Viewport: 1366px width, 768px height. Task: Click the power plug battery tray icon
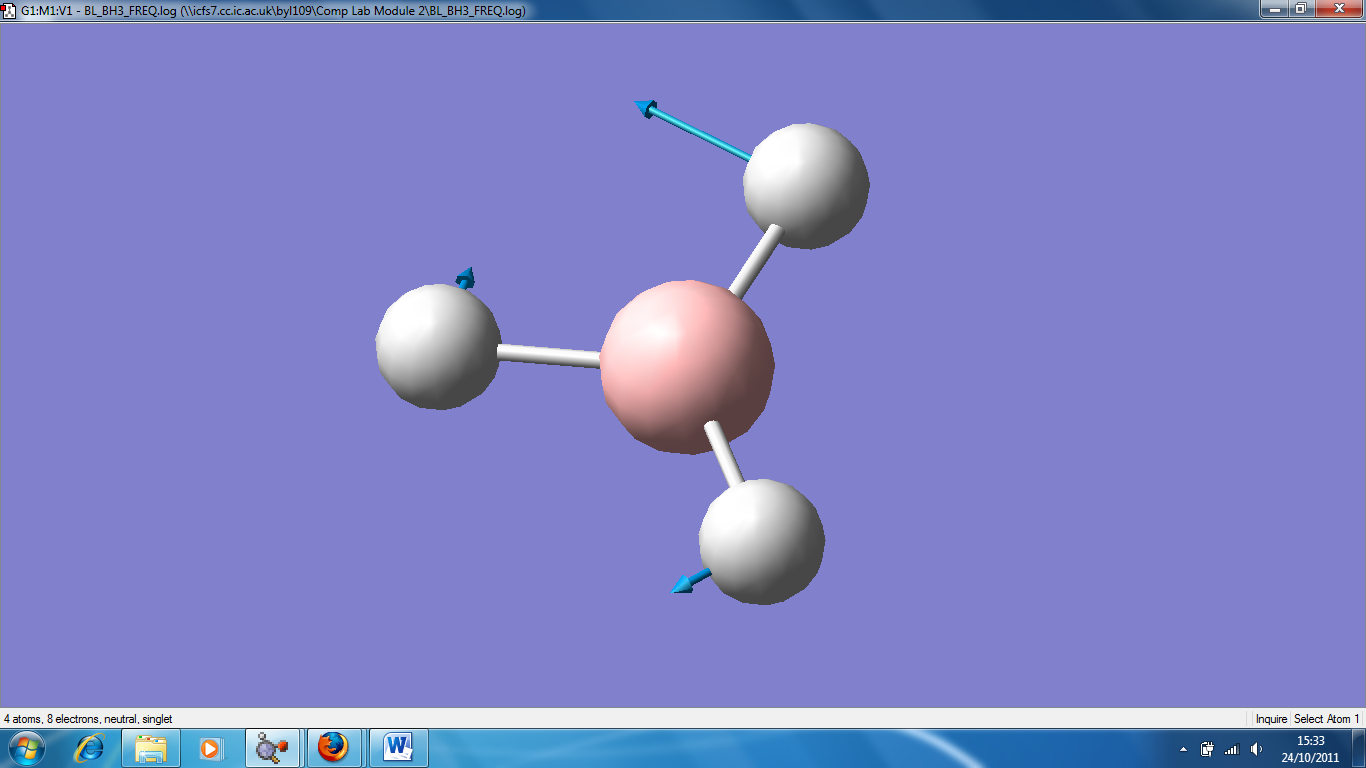(x=1207, y=748)
